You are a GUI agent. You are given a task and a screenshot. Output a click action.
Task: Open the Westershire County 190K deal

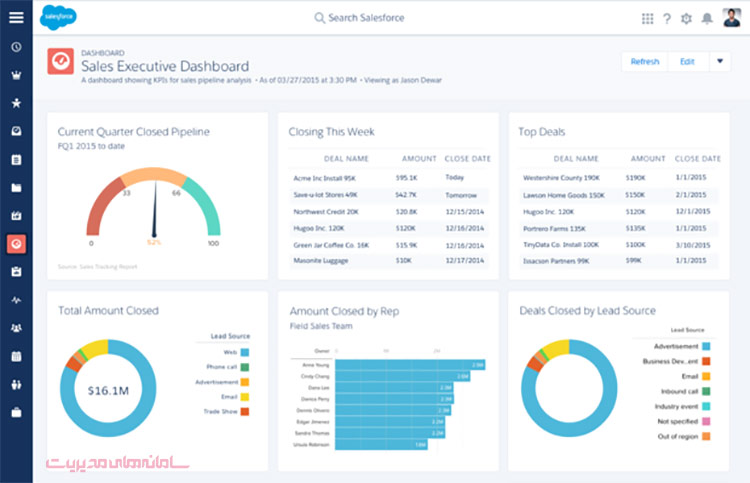(561, 177)
